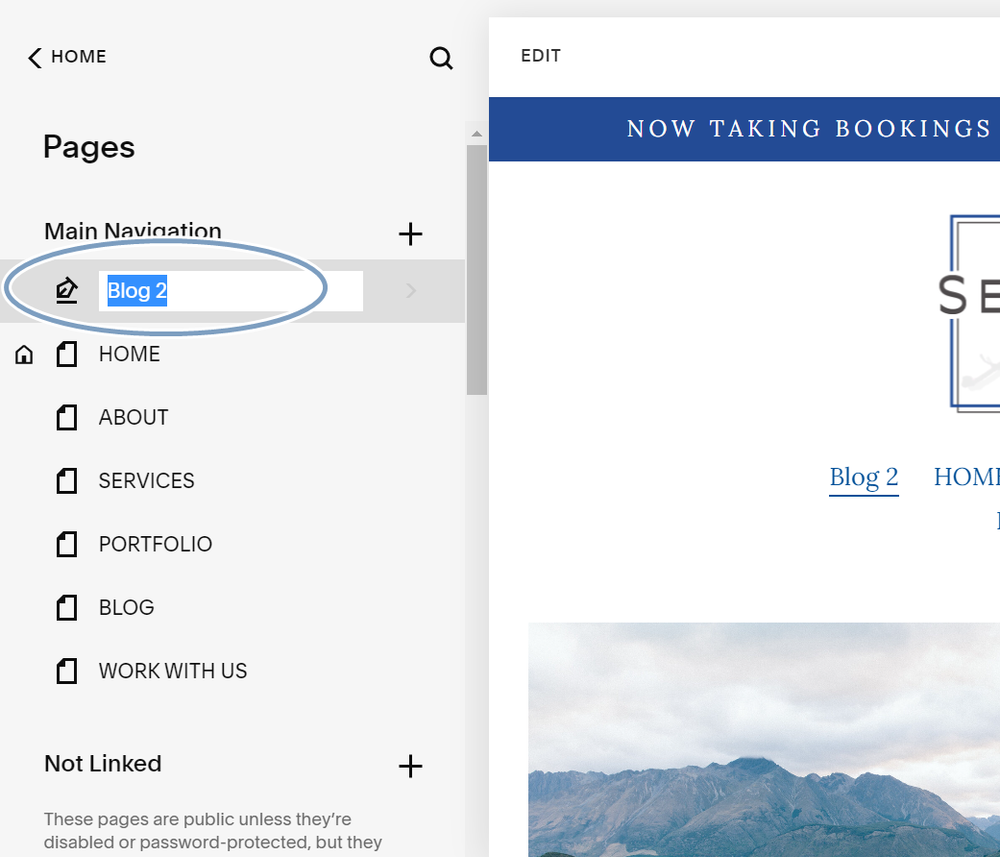The height and width of the screenshot is (857, 1000).
Task: Click the page icon next to ABOUT
Action: [x=66, y=417]
